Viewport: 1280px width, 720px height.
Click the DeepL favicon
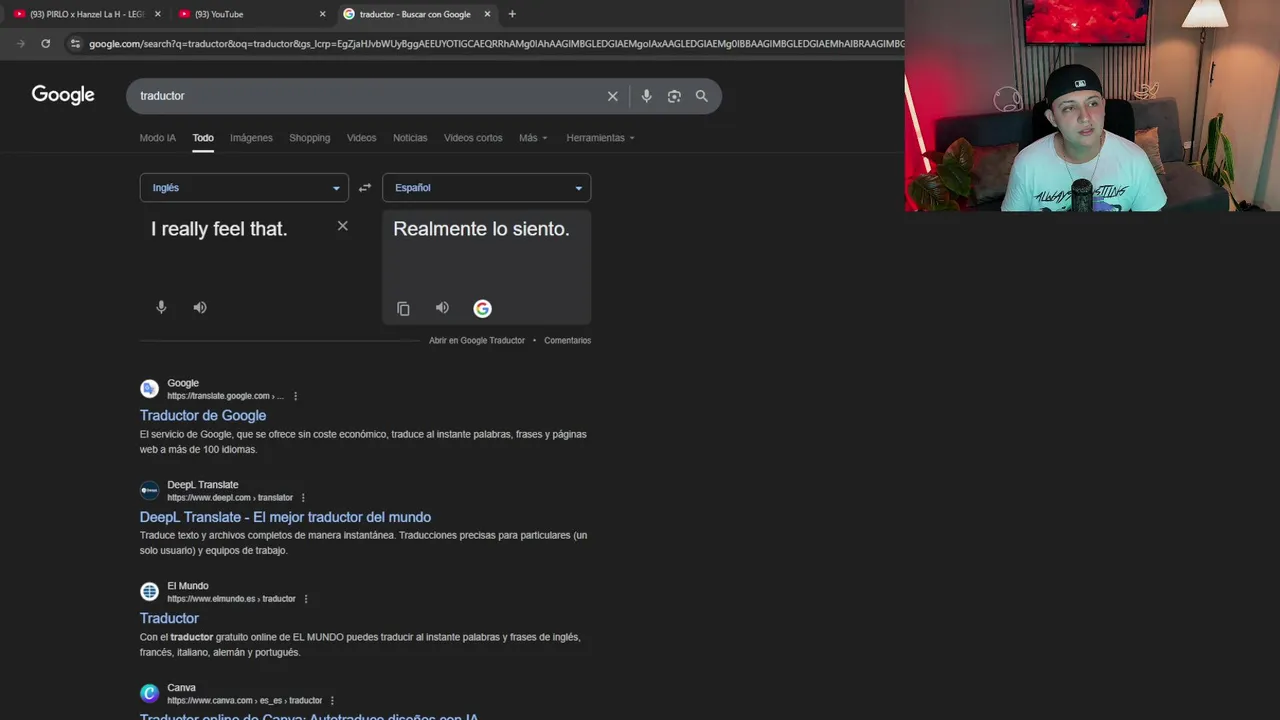[149, 490]
